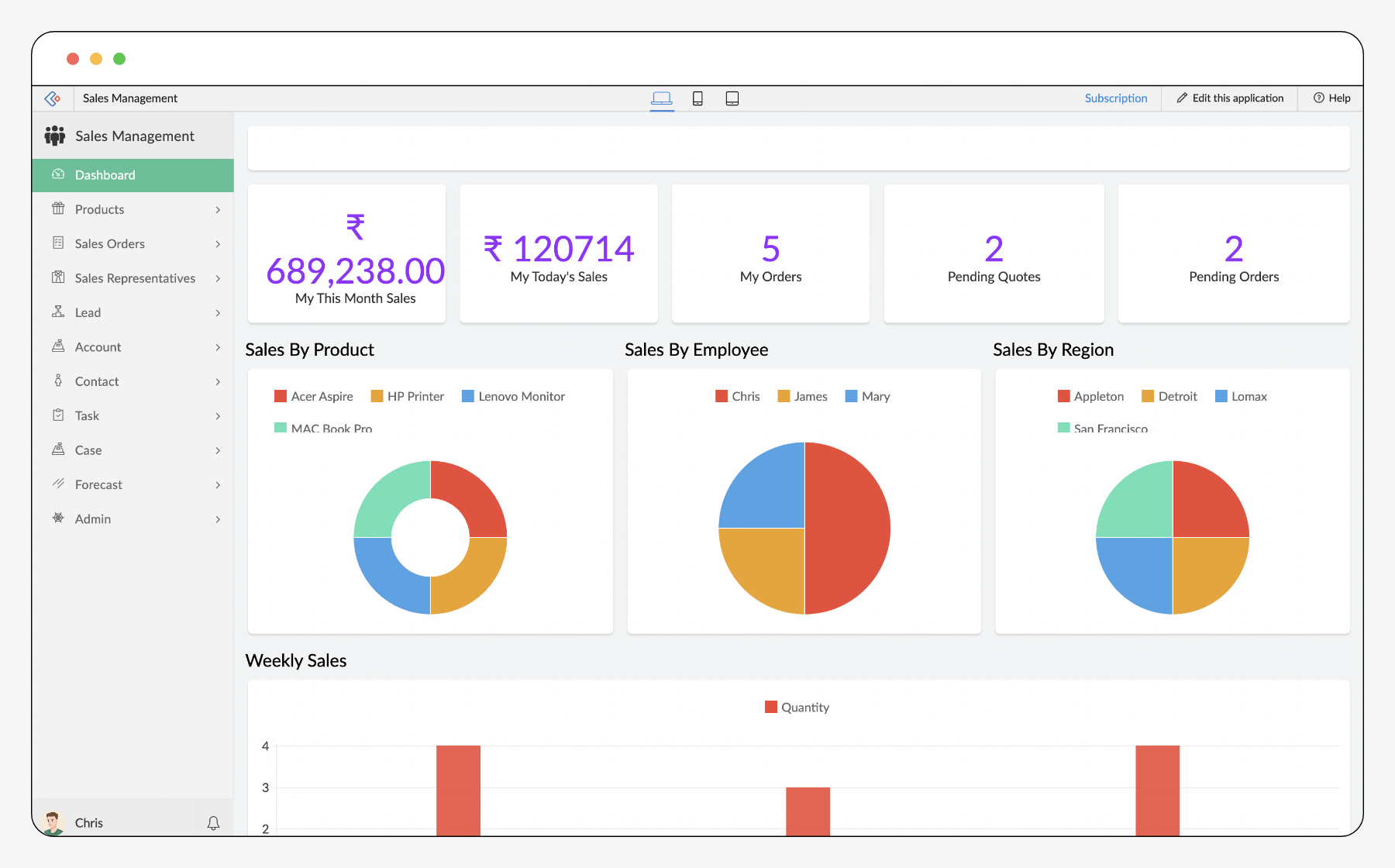
Task: Click the Help question mark icon
Action: click(x=1319, y=98)
